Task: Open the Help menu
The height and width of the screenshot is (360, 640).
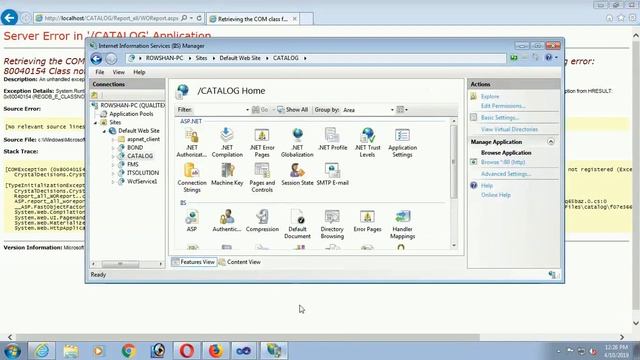Action: click(139, 72)
